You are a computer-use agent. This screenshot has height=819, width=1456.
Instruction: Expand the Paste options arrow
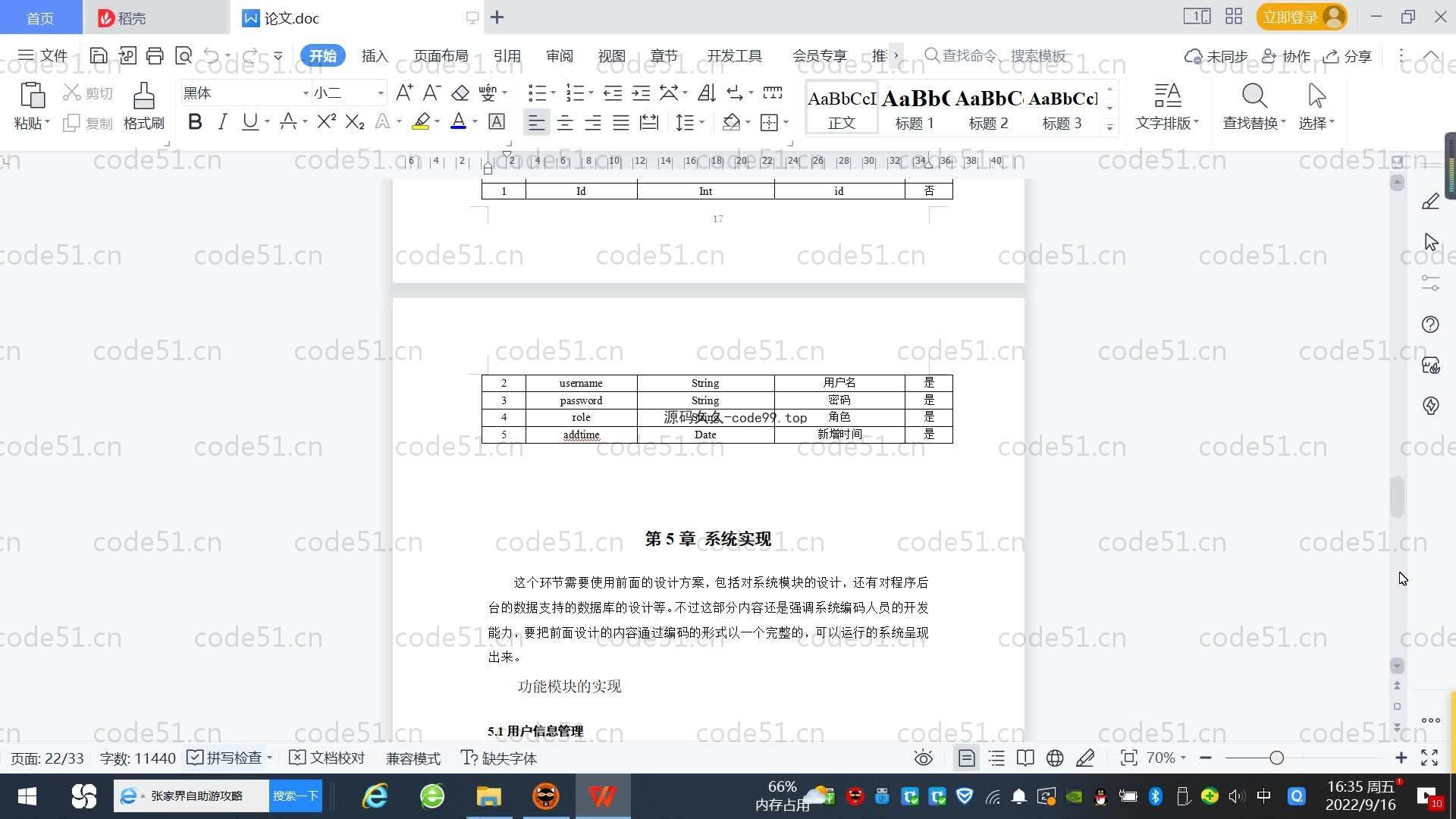click(x=47, y=122)
